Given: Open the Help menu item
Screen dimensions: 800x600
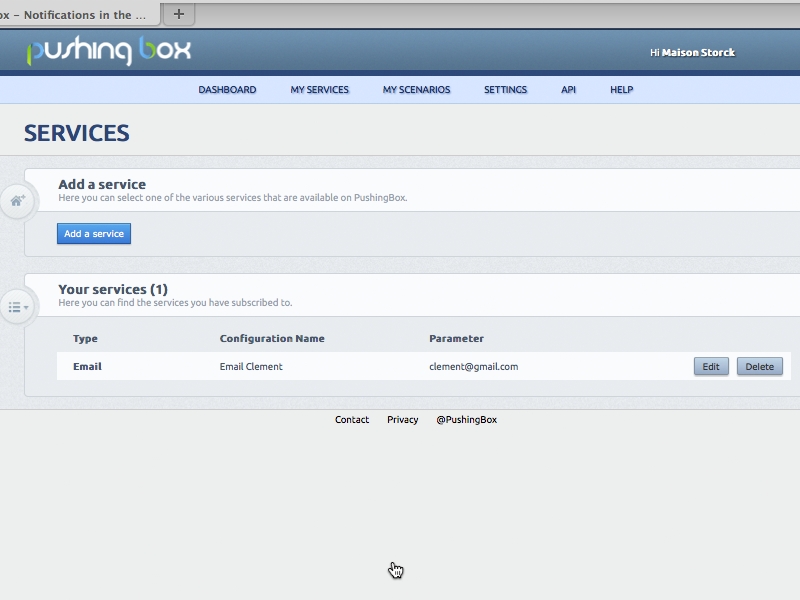Looking at the screenshot, I should coord(621,90).
